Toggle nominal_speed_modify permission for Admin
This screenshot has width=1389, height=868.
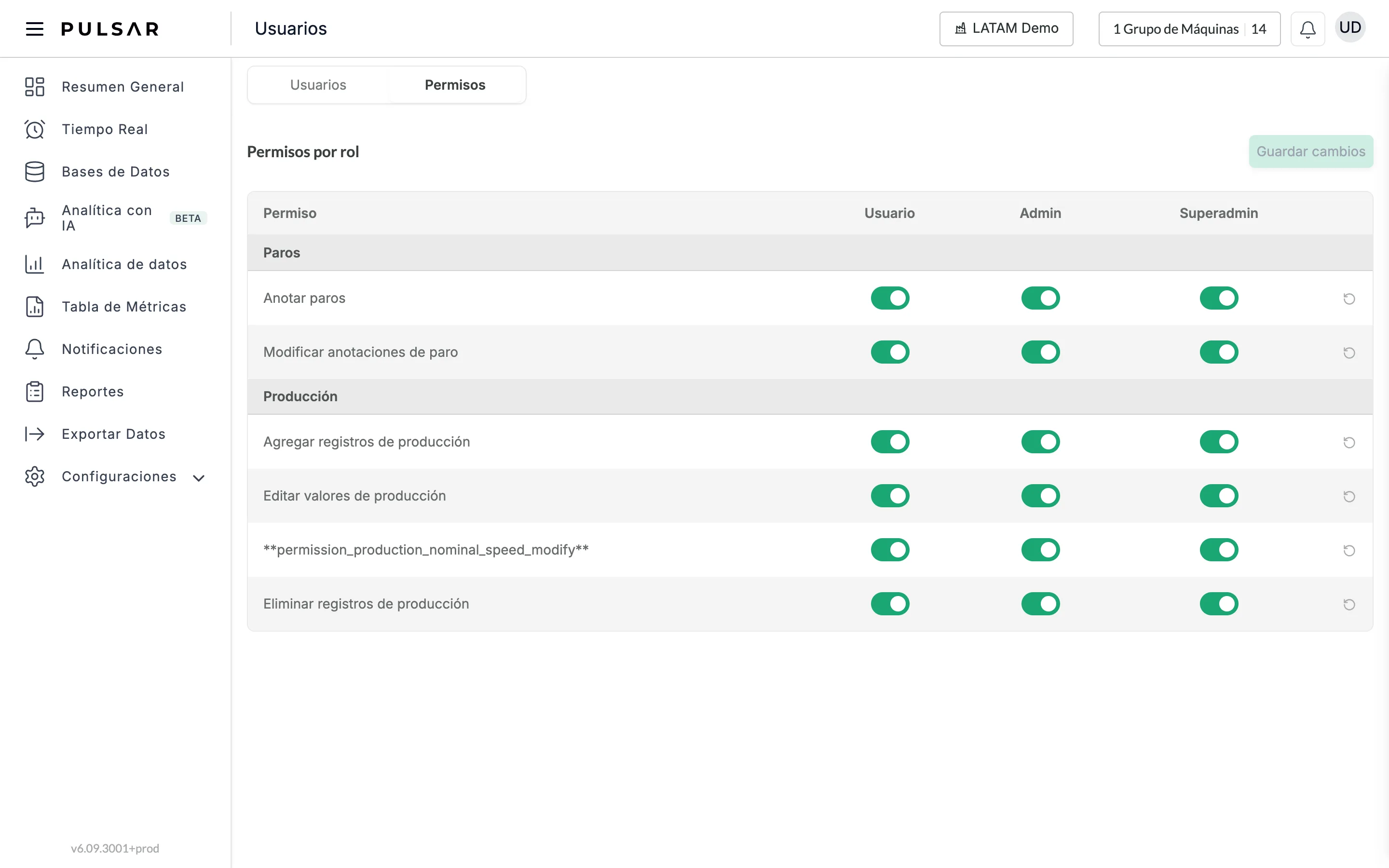[x=1040, y=549]
